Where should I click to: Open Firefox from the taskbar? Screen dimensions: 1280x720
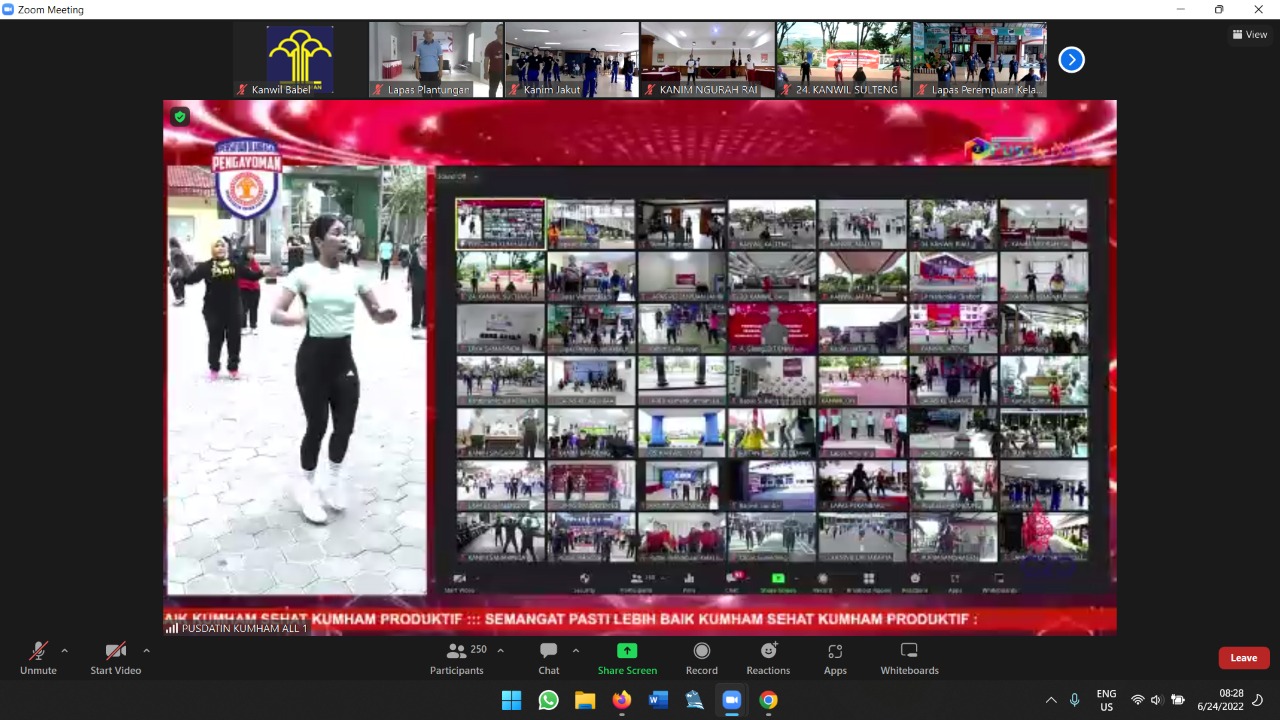[x=622, y=700]
